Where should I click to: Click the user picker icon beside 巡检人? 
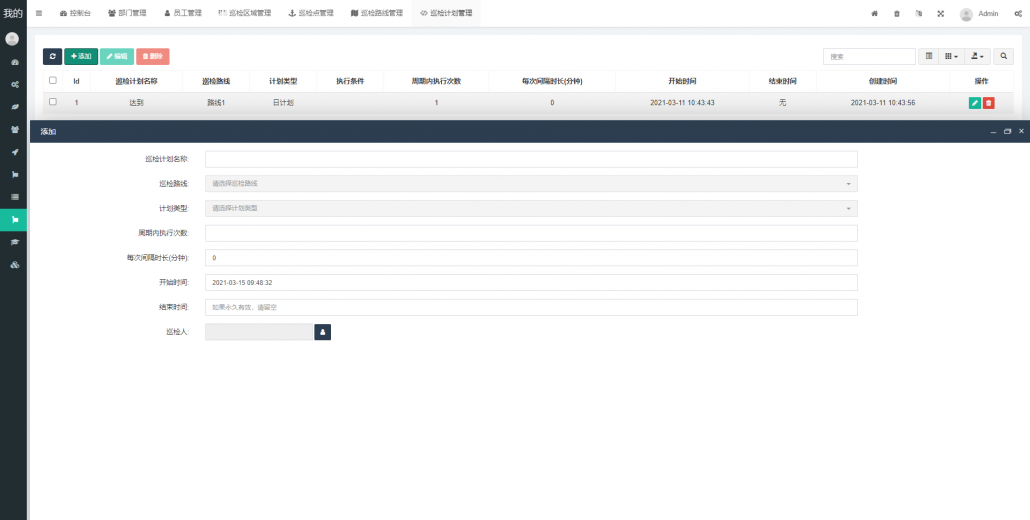point(322,332)
